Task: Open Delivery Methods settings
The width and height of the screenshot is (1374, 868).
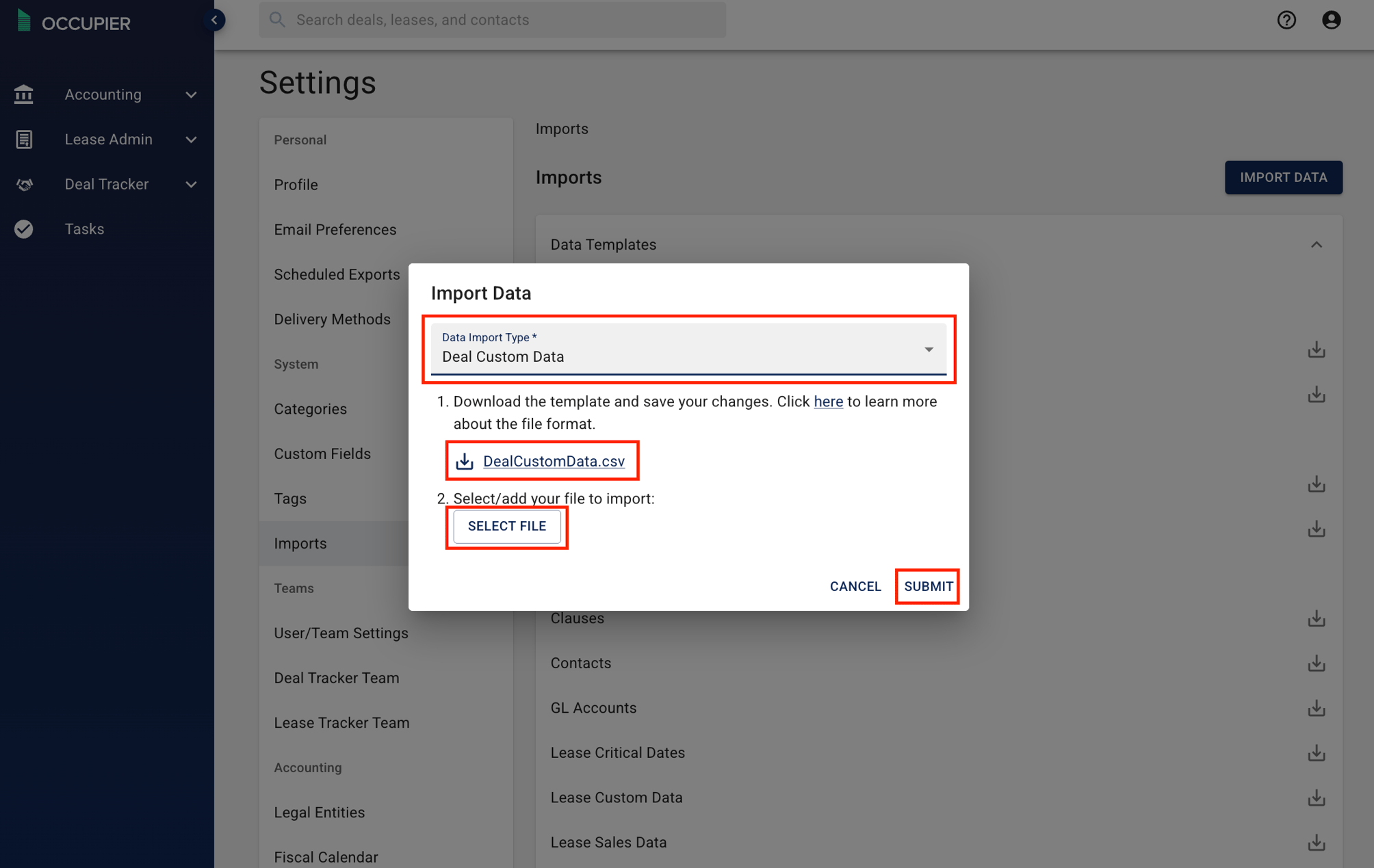Action: tap(332, 319)
